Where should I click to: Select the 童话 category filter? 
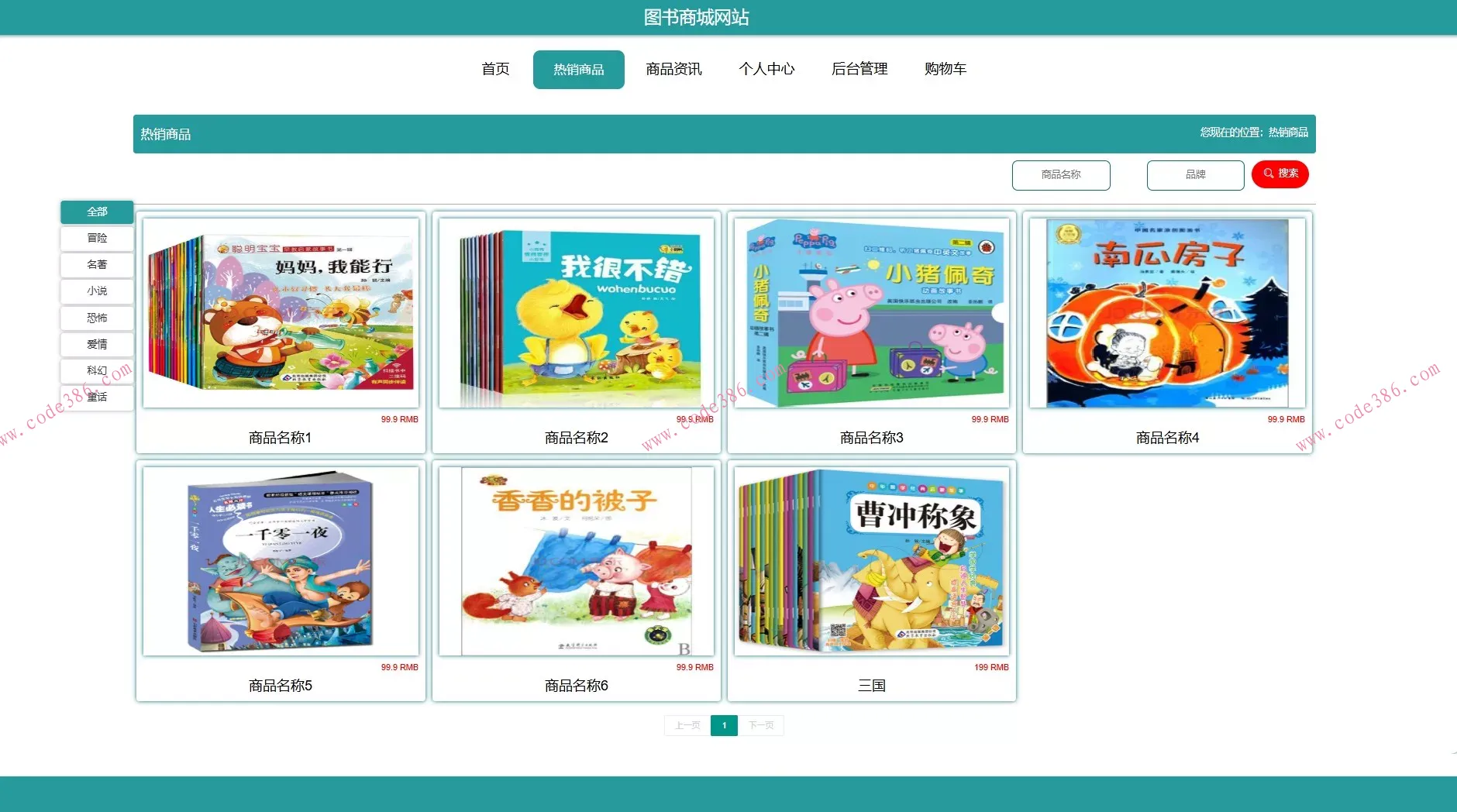coord(96,396)
